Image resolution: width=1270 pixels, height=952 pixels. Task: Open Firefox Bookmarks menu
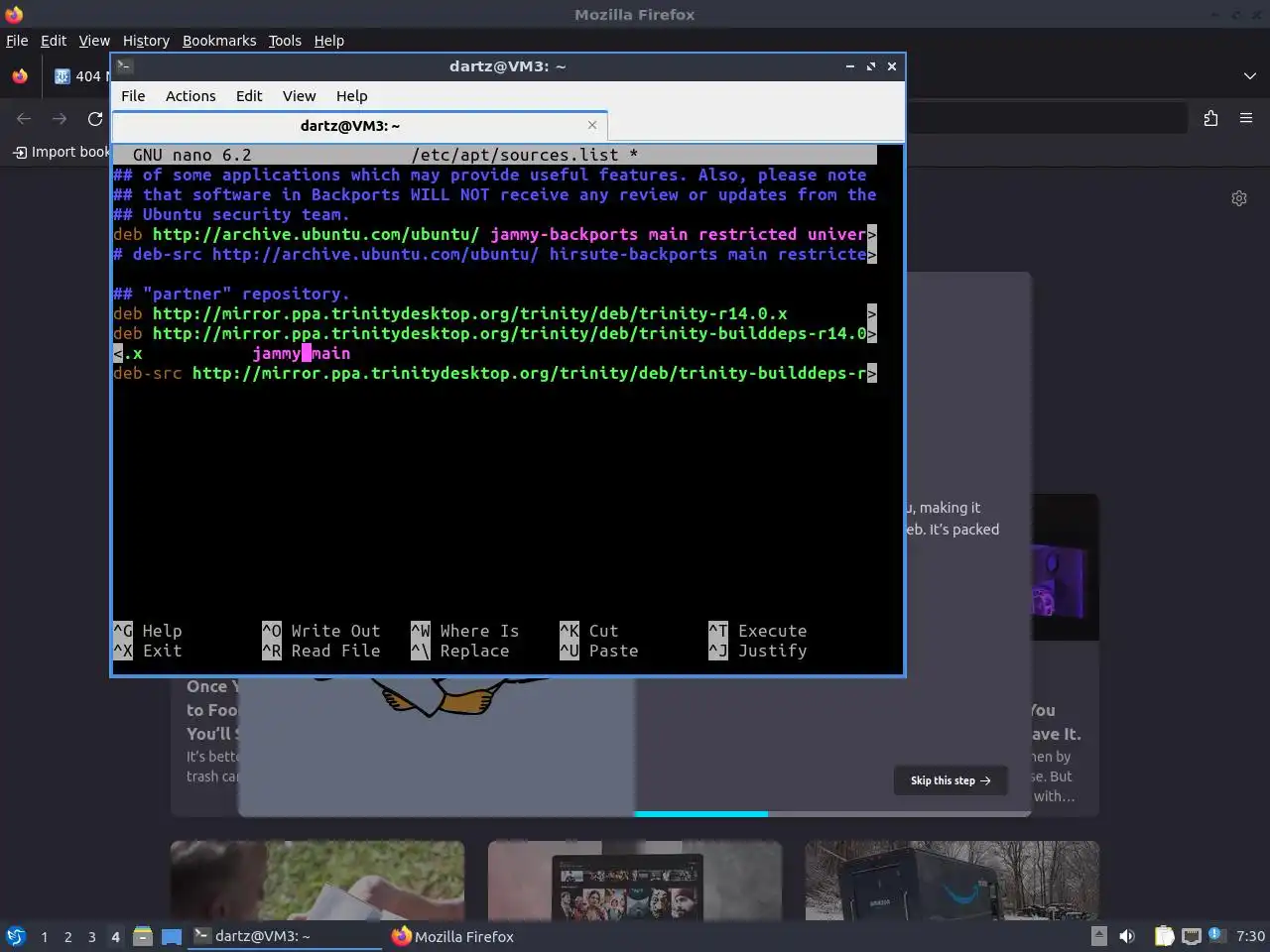pos(219,41)
